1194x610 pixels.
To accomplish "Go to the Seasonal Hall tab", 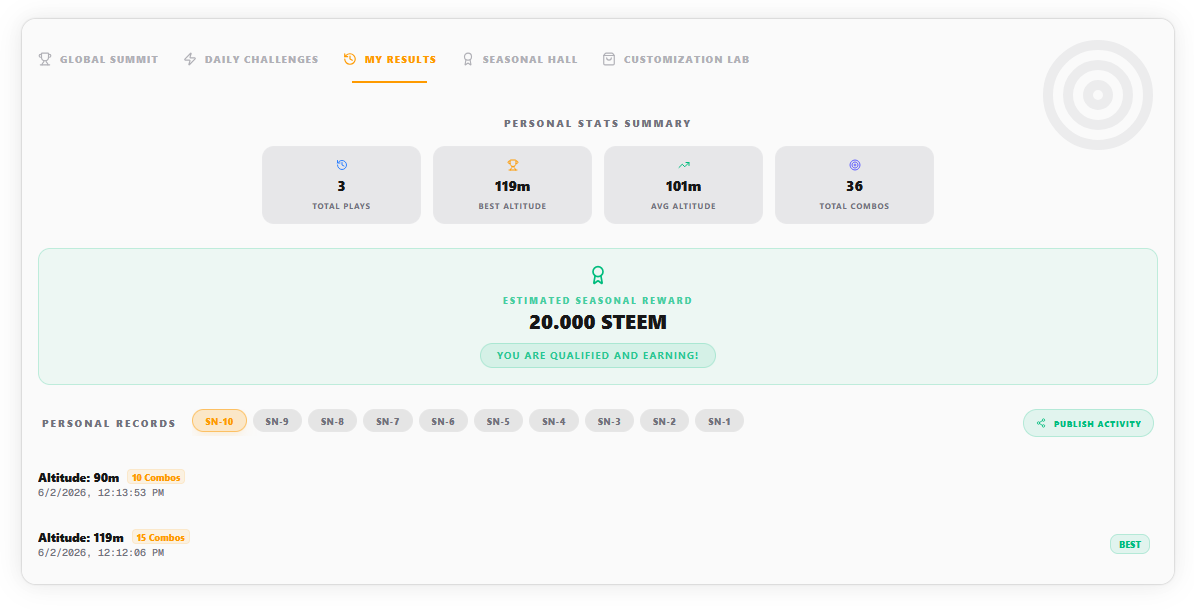I will pos(520,59).
